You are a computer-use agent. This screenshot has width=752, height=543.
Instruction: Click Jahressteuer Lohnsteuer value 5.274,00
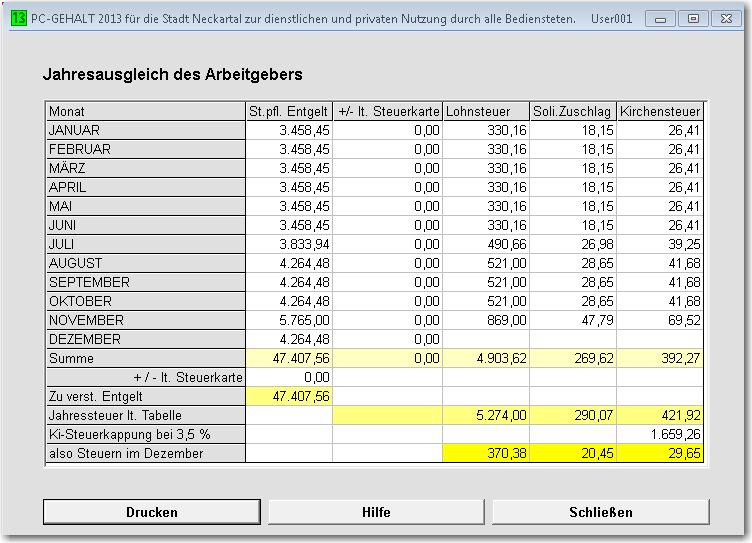(x=486, y=415)
